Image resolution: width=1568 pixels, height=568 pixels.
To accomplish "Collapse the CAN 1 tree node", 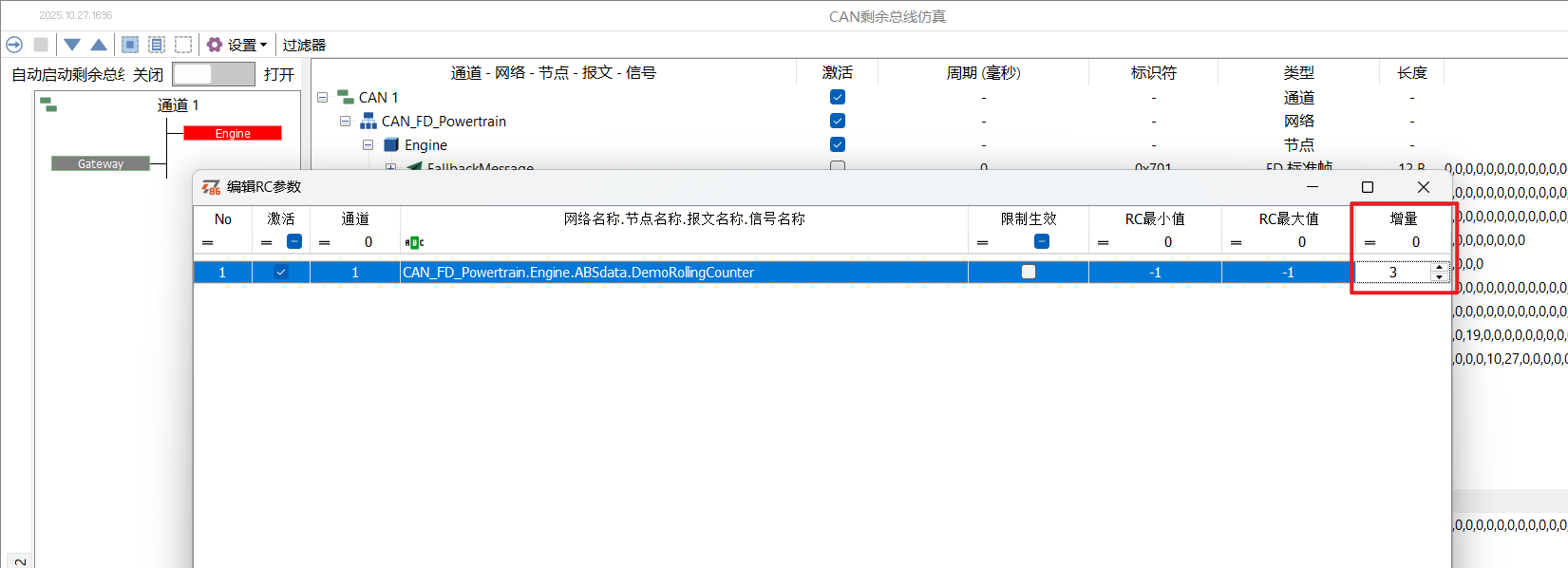I will tap(323, 98).
